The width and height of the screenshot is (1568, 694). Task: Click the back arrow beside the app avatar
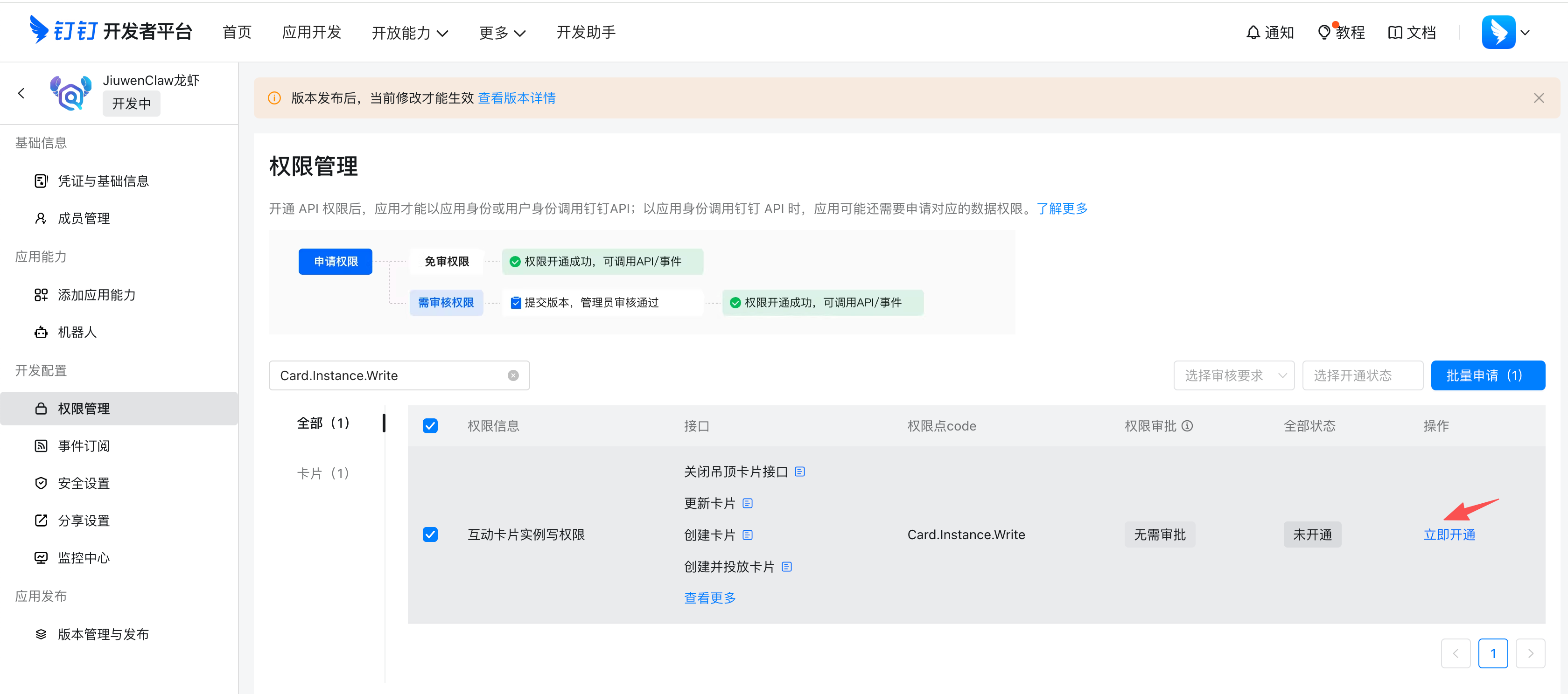(21, 92)
